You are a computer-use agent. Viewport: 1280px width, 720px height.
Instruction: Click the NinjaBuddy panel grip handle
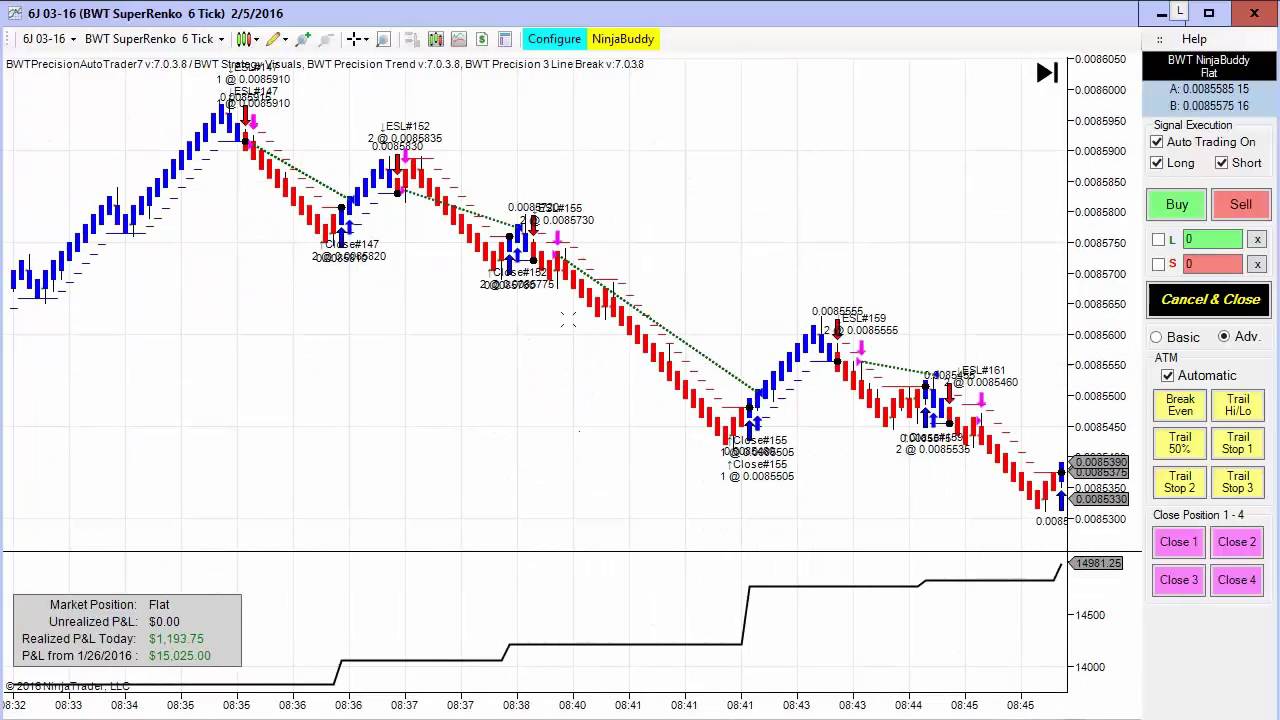click(x=1159, y=39)
